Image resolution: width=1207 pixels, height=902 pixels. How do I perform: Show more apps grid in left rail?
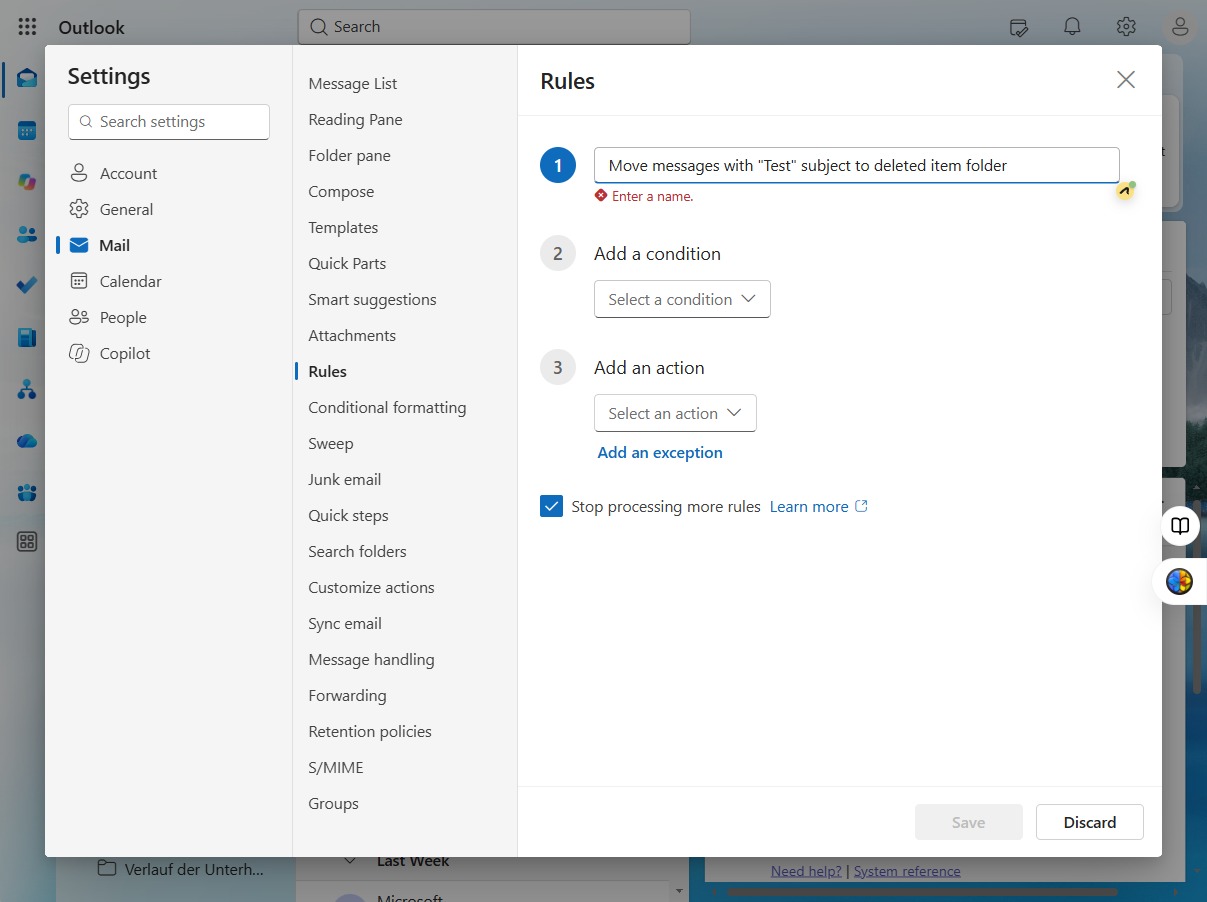tap(27, 542)
